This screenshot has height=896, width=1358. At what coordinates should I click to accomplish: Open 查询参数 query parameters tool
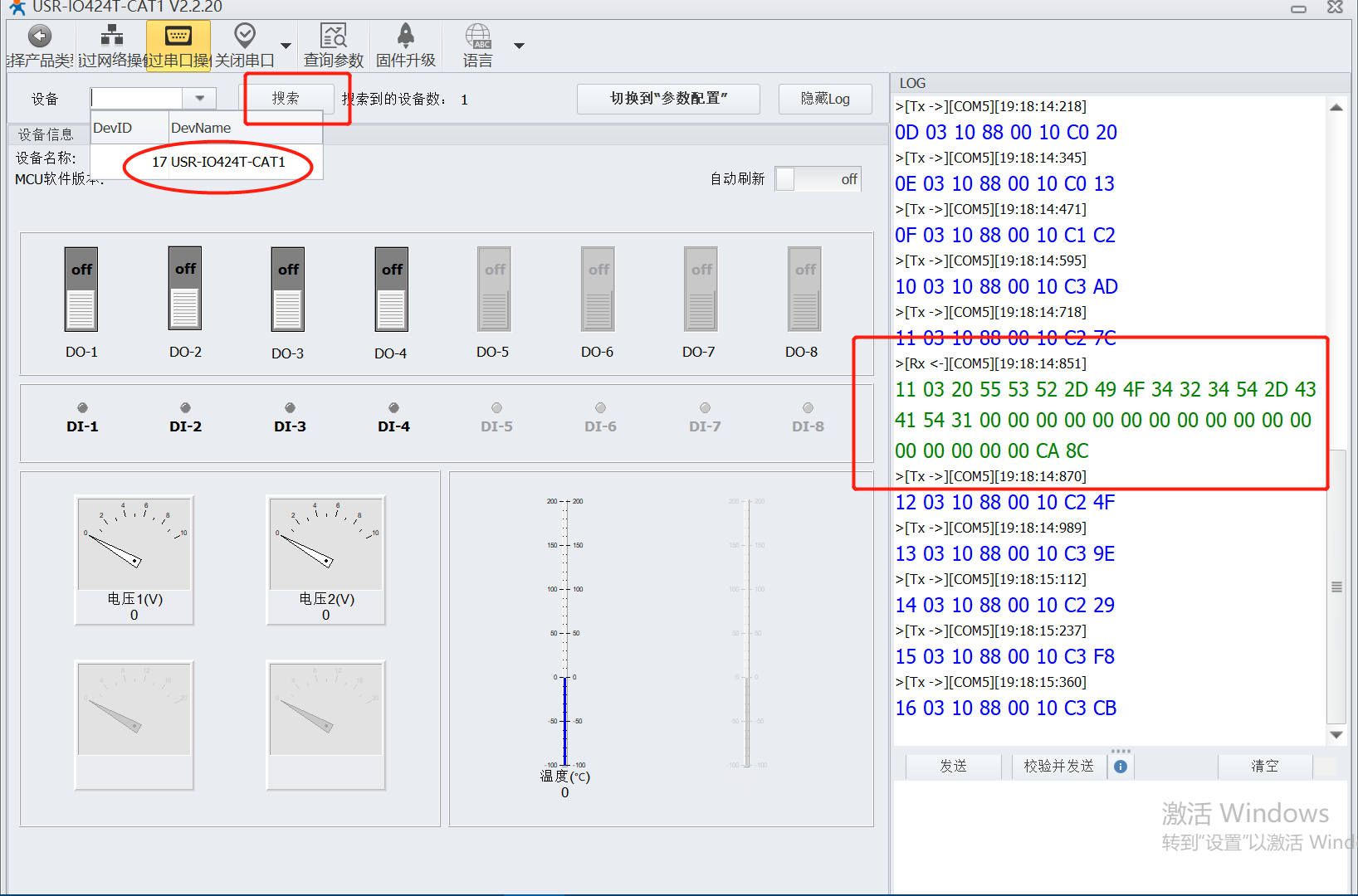pyautogui.click(x=334, y=37)
